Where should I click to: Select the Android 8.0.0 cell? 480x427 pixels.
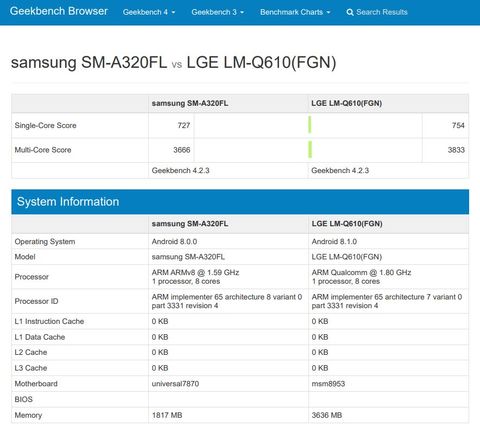(174, 241)
